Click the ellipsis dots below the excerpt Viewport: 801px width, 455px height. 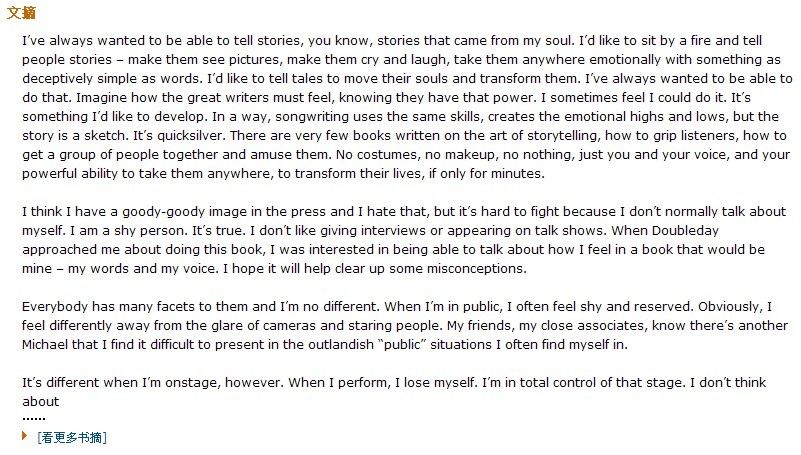click(x=34, y=418)
